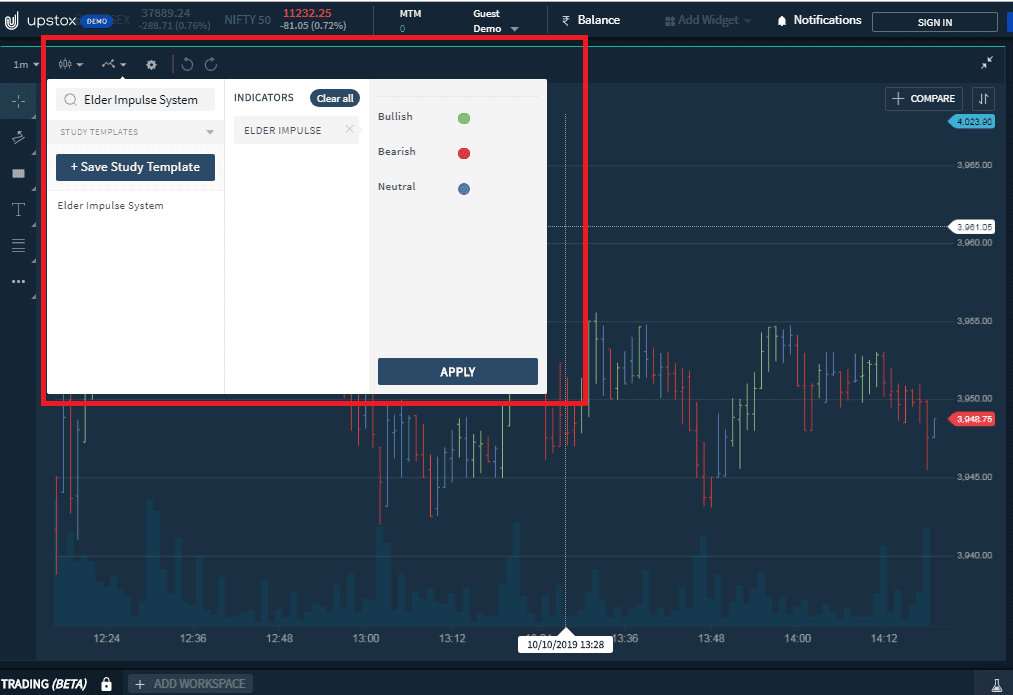Viewport: 1013px width, 695px height.
Task: Undo the last chart action
Action: point(187,65)
